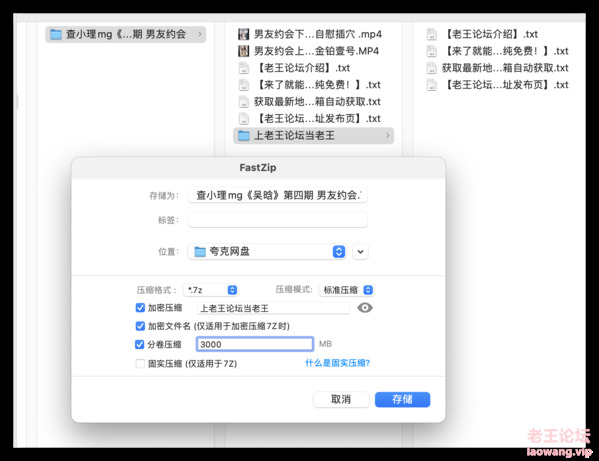Expand the save dialog with chevron button
The width and height of the screenshot is (599, 461).
tap(360, 251)
